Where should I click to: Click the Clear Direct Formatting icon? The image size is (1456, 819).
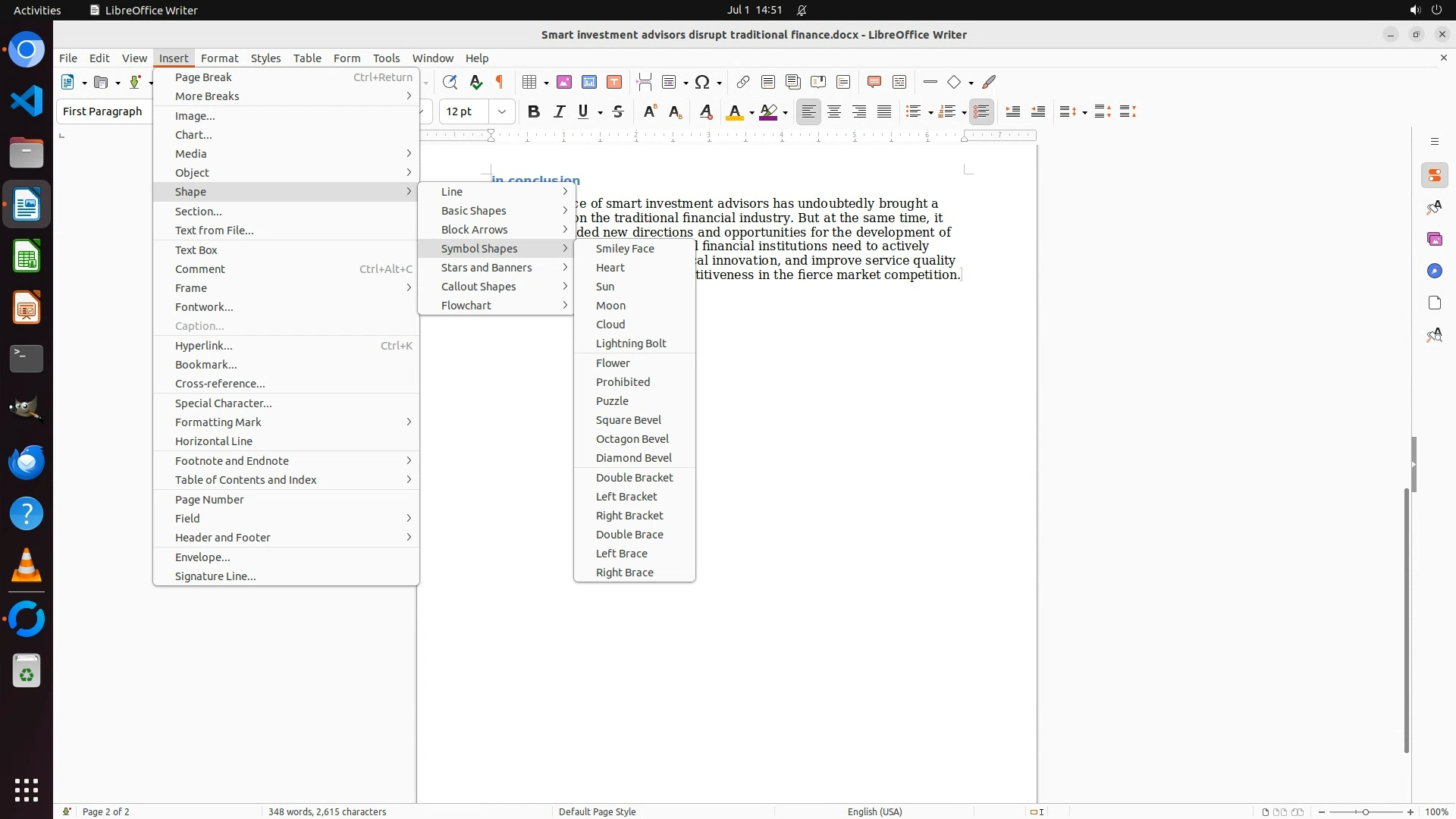coord(706,111)
